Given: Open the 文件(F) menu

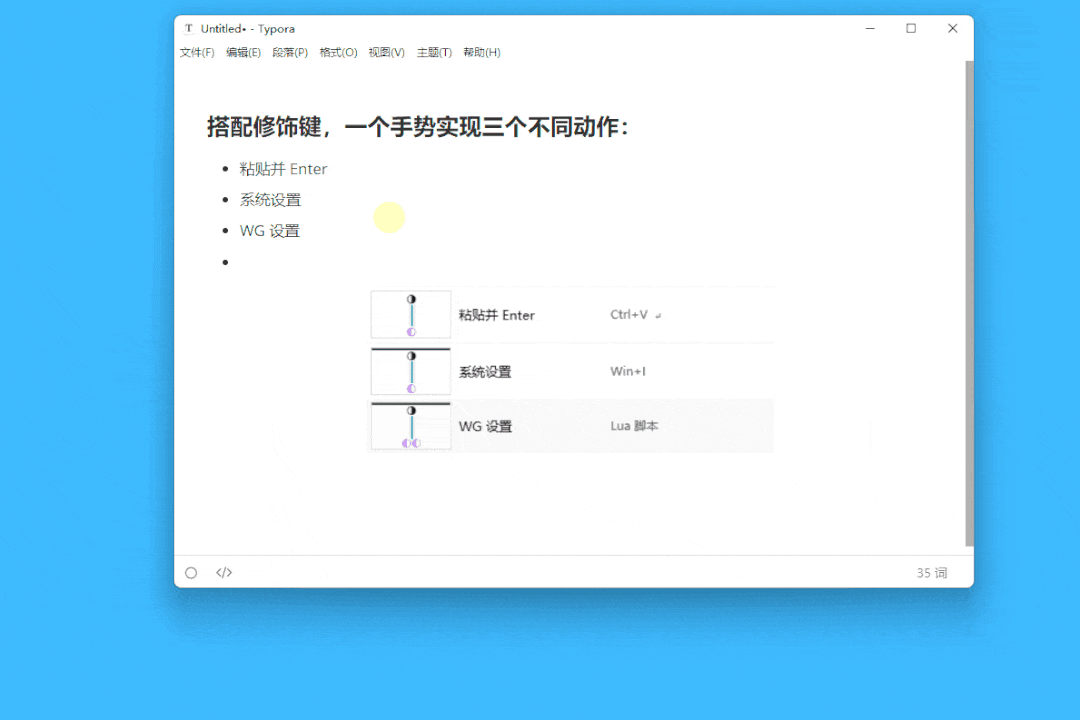Looking at the screenshot, I should point(197,52).
